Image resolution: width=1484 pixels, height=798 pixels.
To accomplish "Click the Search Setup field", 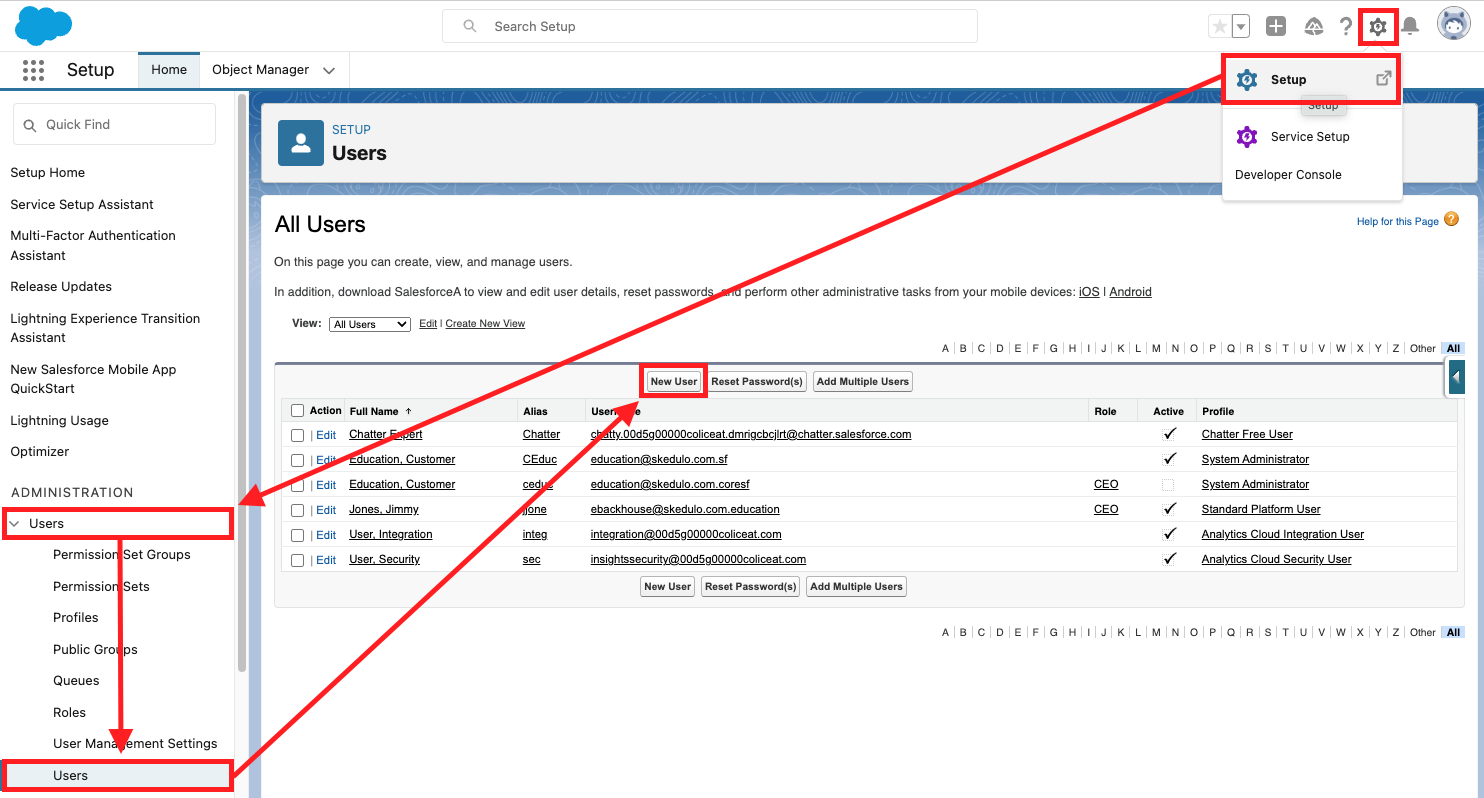I will click(x=710, y=27).
